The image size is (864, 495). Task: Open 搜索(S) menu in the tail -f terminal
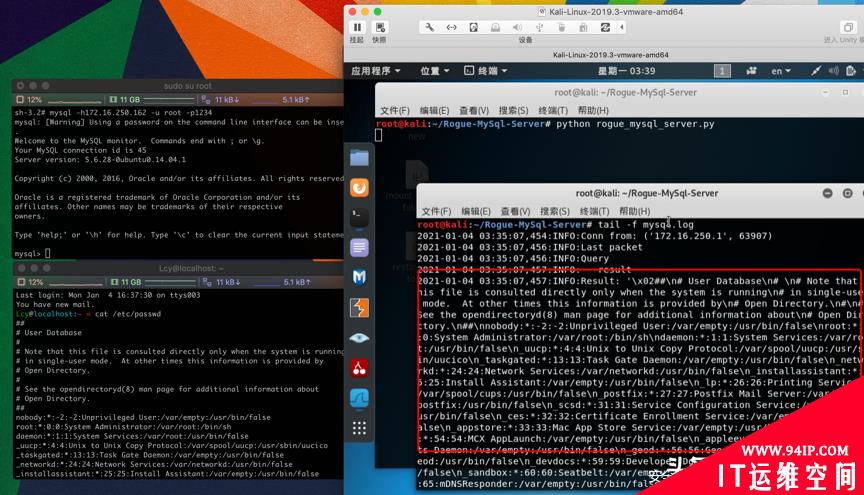click(555, 211)
